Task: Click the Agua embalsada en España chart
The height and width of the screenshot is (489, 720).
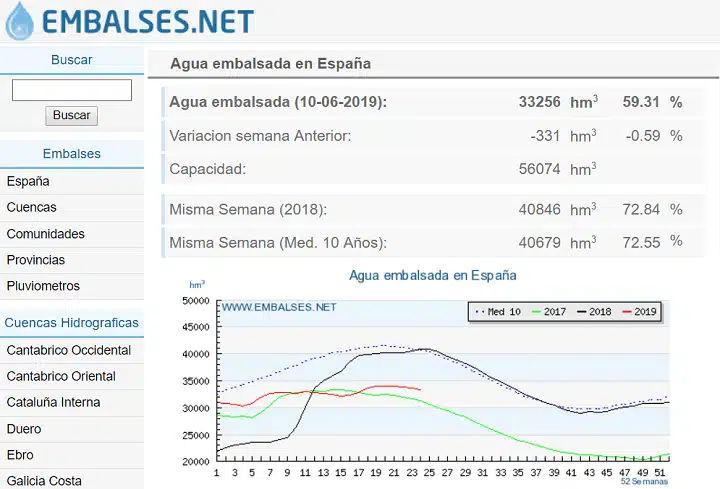Action: pos(432,380)
